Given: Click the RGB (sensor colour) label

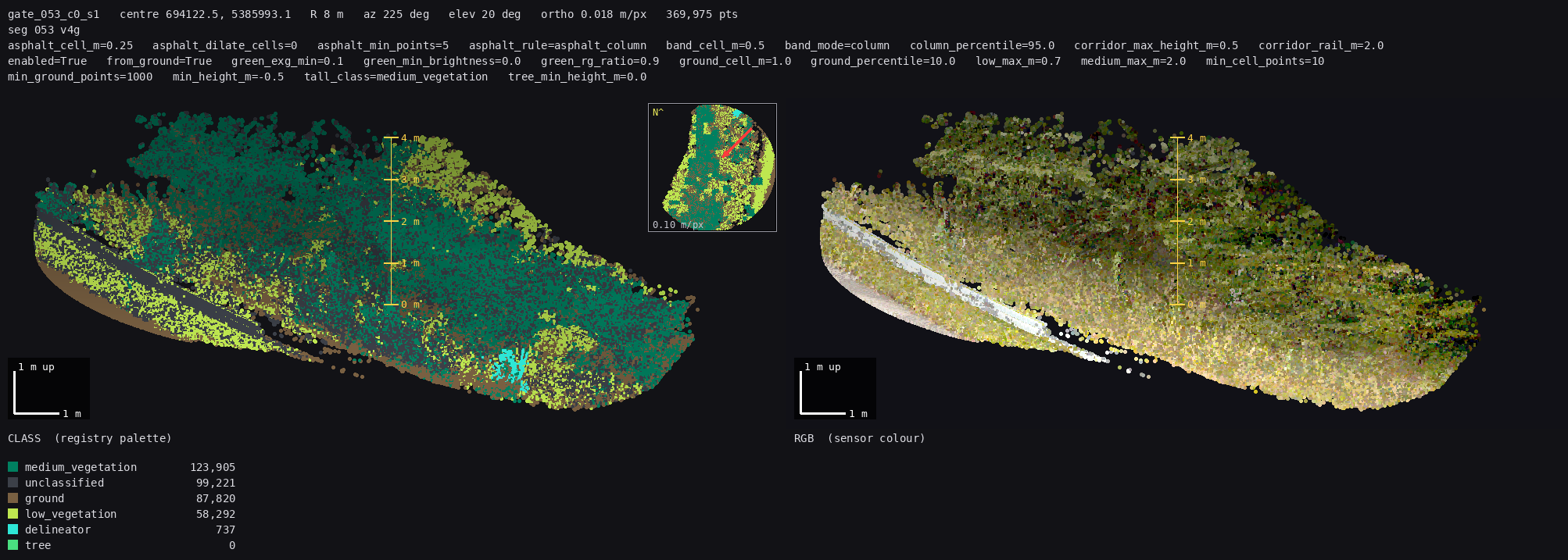Looking at the screenshot, I should [x=860, y=438].
